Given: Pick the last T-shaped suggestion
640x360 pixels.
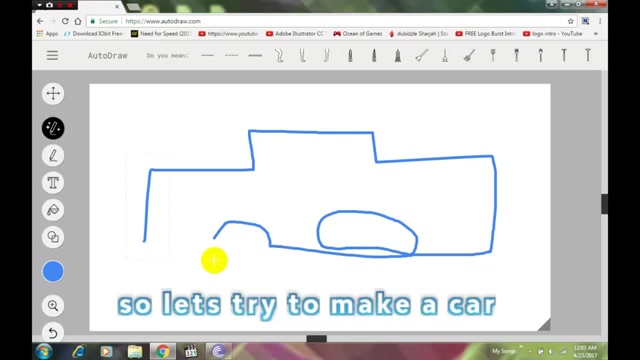Looking at the screenshot, I should tap(588, 55).
